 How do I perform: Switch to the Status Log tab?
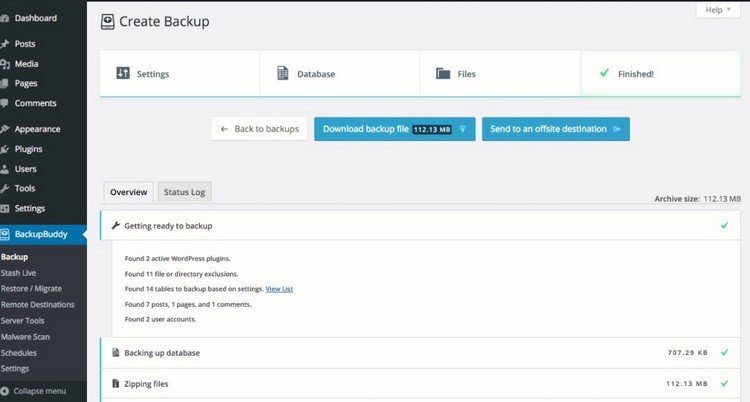[x=185, y=192]
